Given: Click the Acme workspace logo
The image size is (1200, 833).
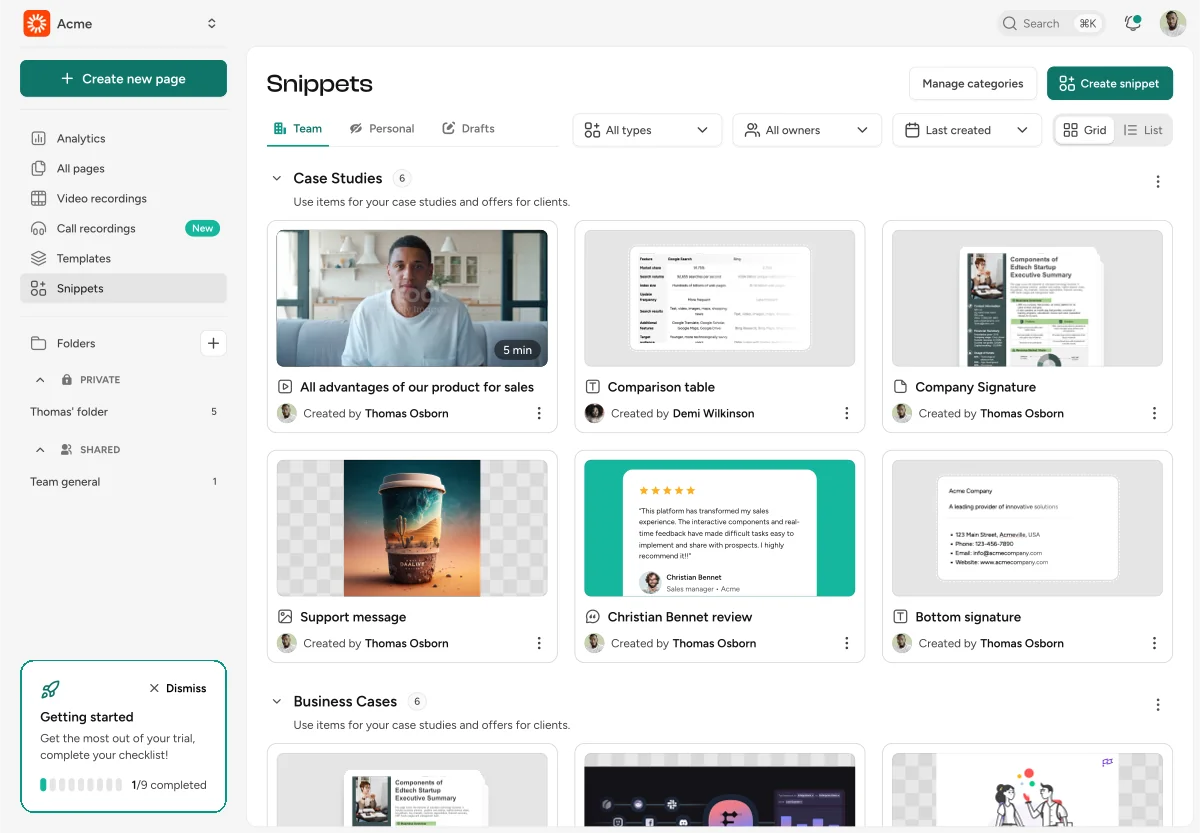Looking at the screenshot, I should [37, 23].
